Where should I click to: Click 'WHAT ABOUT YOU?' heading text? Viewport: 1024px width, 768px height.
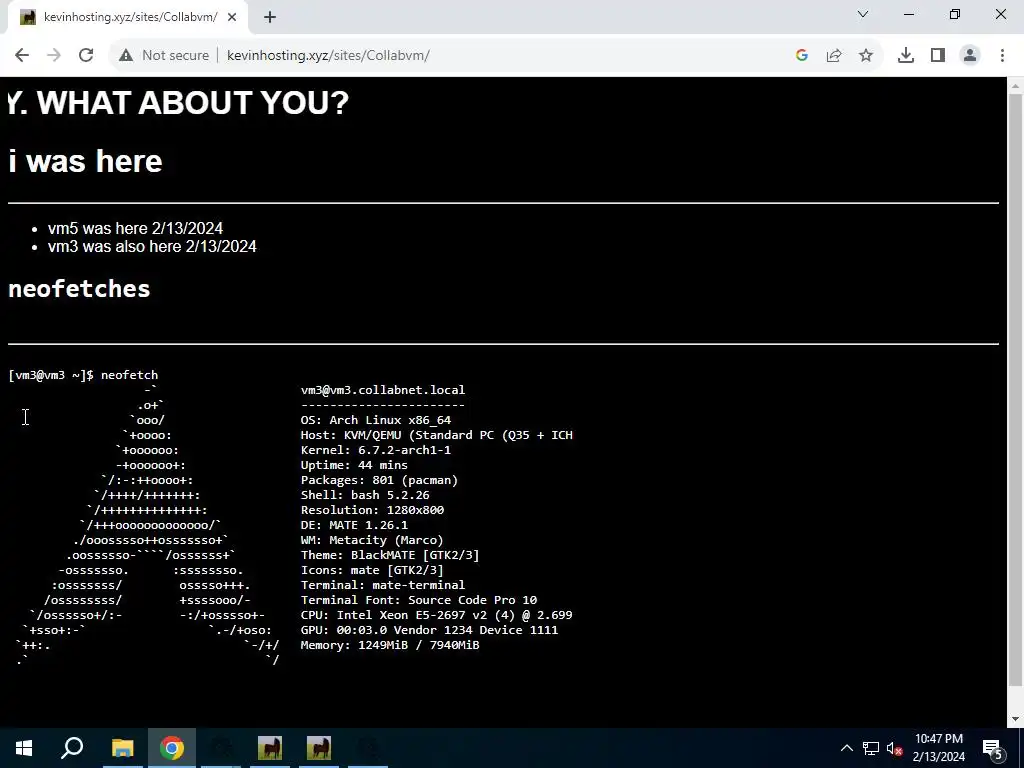click(x=193, y=103)
